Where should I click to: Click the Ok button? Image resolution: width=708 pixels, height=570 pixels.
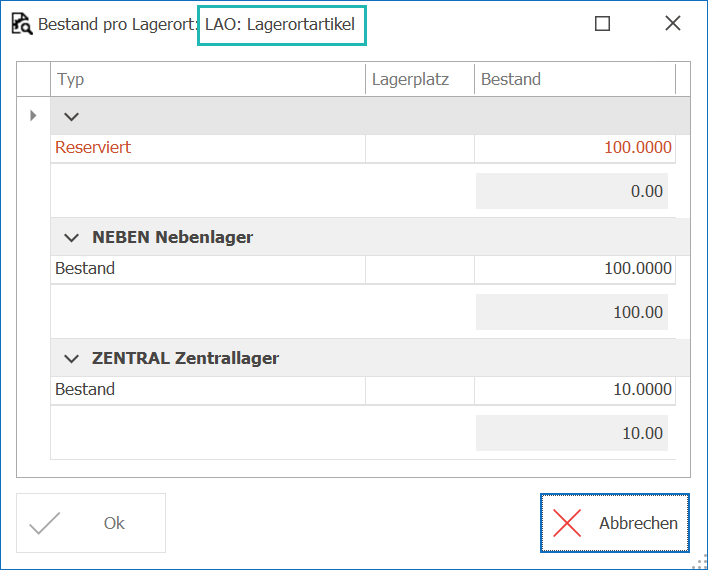(x=91, y=523)
